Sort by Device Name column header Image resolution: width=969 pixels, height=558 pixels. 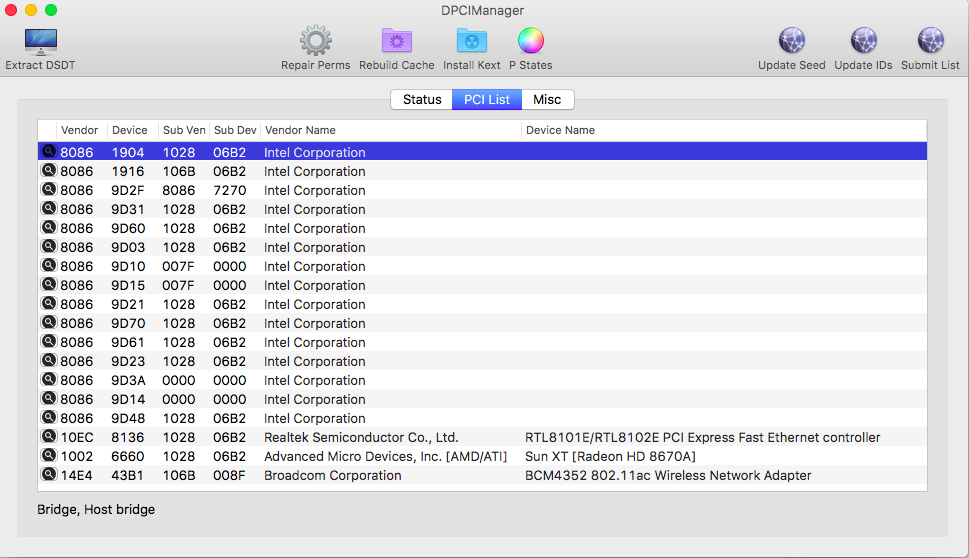pyautogui.click(x=560, y=130)
